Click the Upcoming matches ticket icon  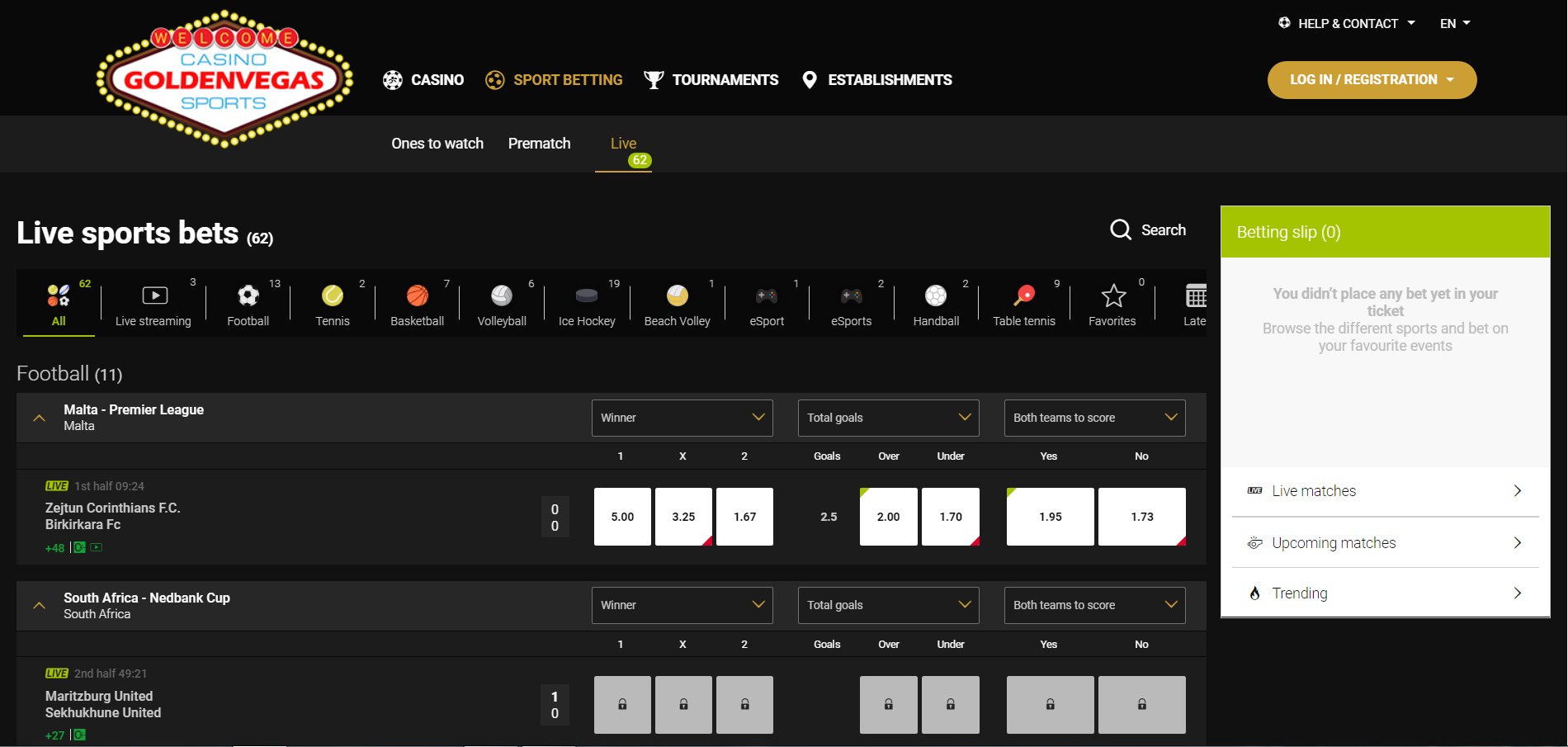1255,542
